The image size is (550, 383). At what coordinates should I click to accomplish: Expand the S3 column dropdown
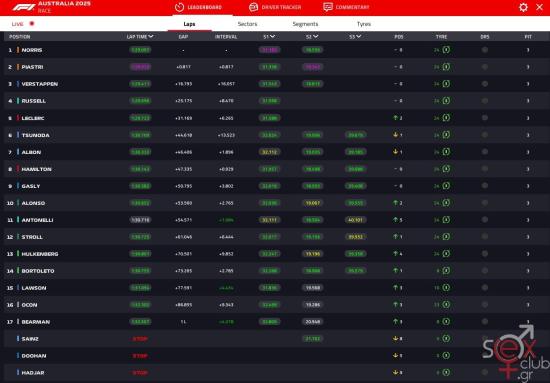358,36
